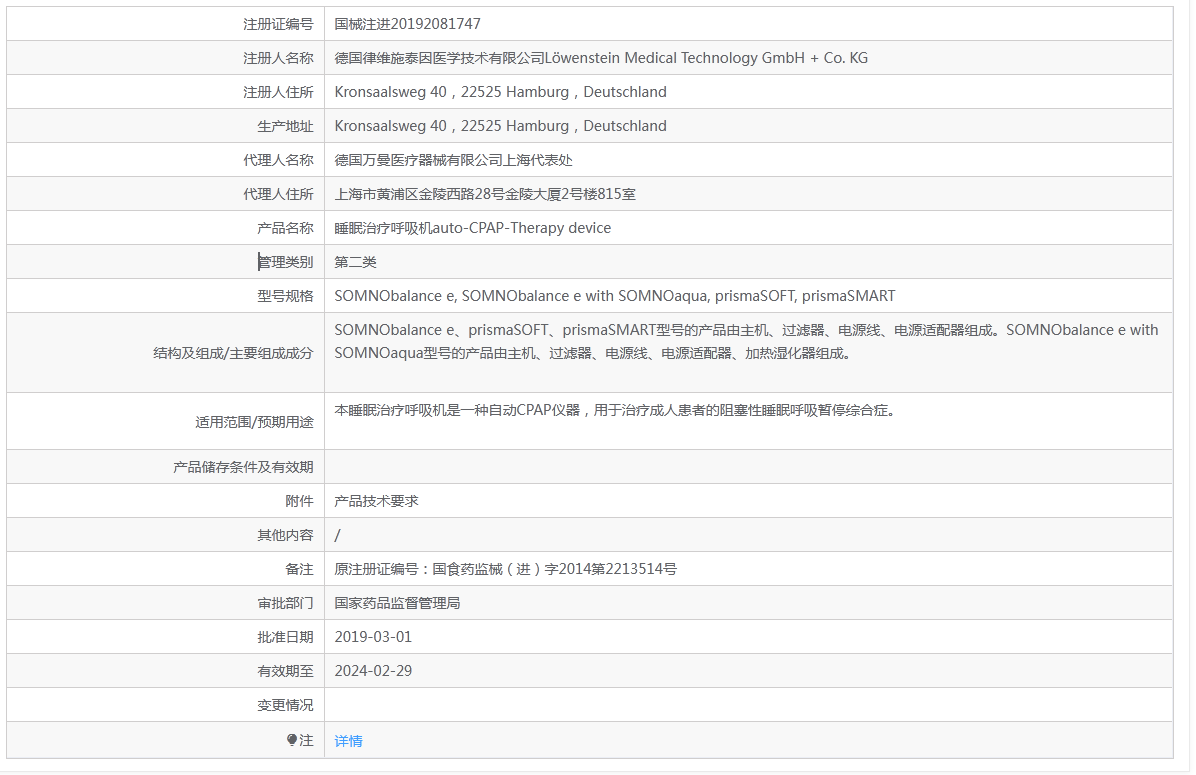The height and width of the screenshot is (775, 1196).
Task: Select the model specification SOMNObalance e value
Action: [615, 296]
